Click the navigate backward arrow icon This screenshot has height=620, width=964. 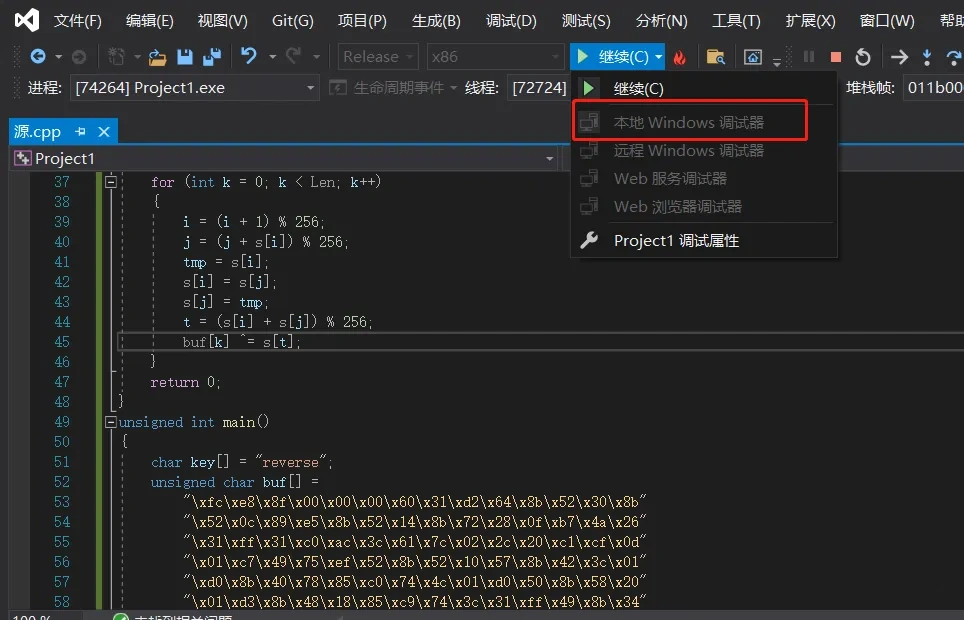click(38, 57)
